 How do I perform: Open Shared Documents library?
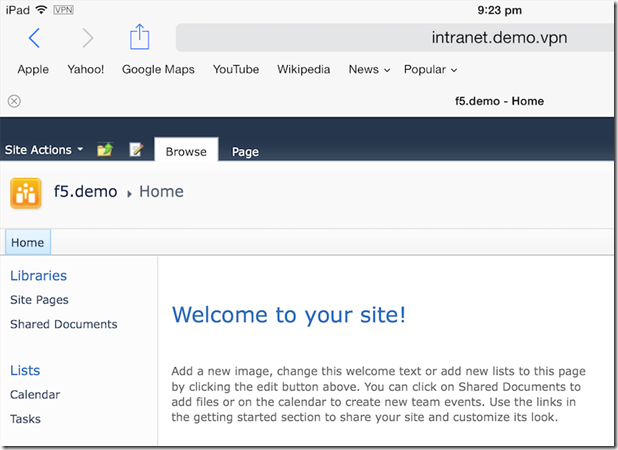[x=64, y=324]
